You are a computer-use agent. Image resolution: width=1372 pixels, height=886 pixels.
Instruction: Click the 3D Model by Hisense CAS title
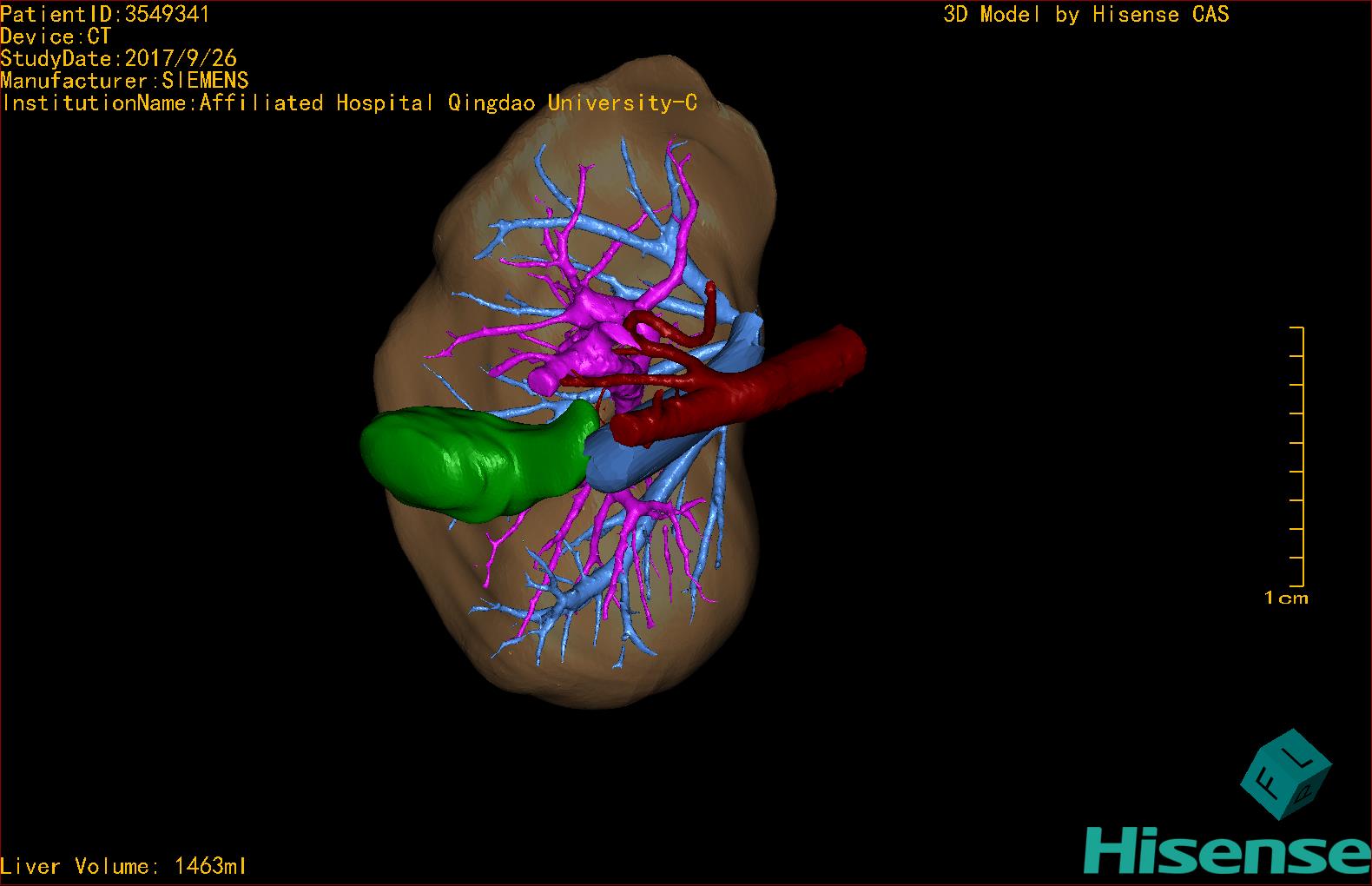[1085, 15]
